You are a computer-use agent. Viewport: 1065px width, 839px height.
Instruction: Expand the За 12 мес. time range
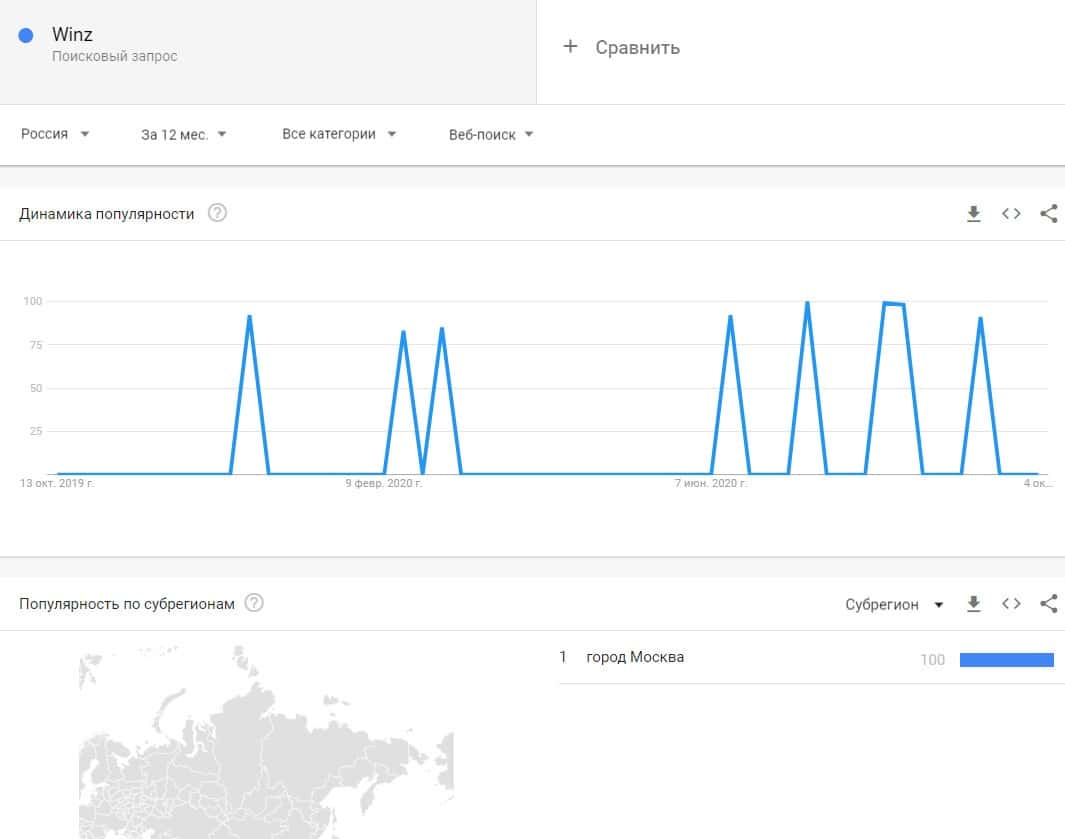184,134
